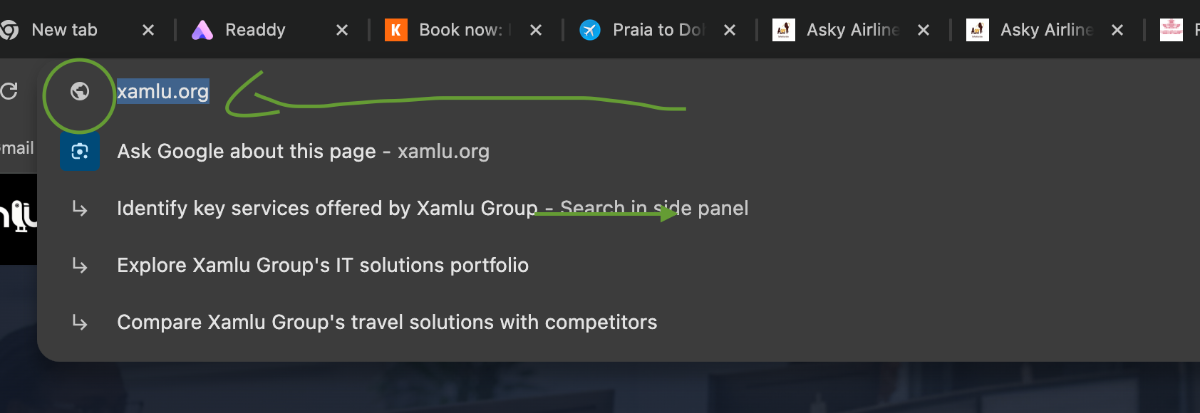This screenshot has width=1200, height=413.
Task: Close the New tab
Action: tap(148, 30)
